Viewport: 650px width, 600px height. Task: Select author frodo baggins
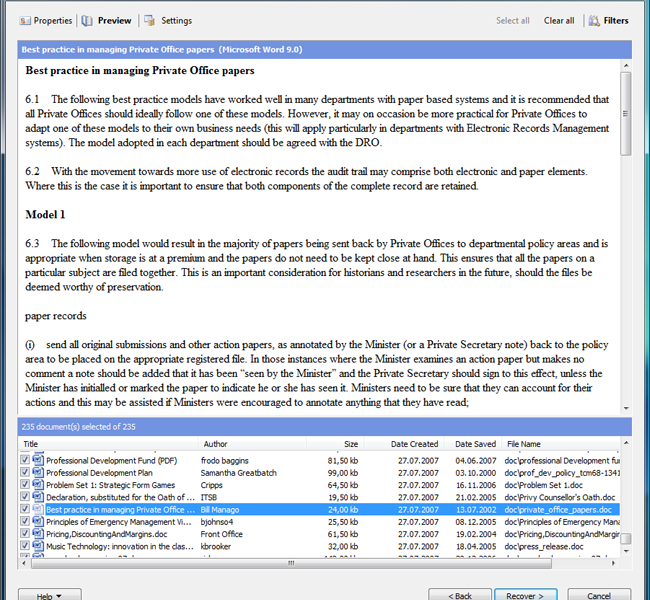[224, 460]
